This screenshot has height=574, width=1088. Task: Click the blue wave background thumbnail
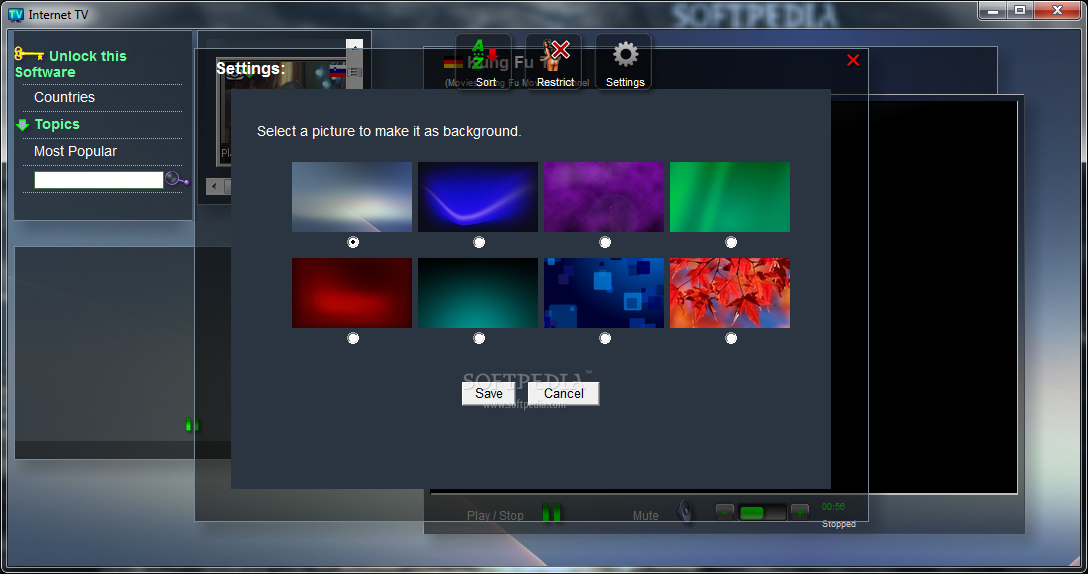pyautogui.click(x=478, y=197)
